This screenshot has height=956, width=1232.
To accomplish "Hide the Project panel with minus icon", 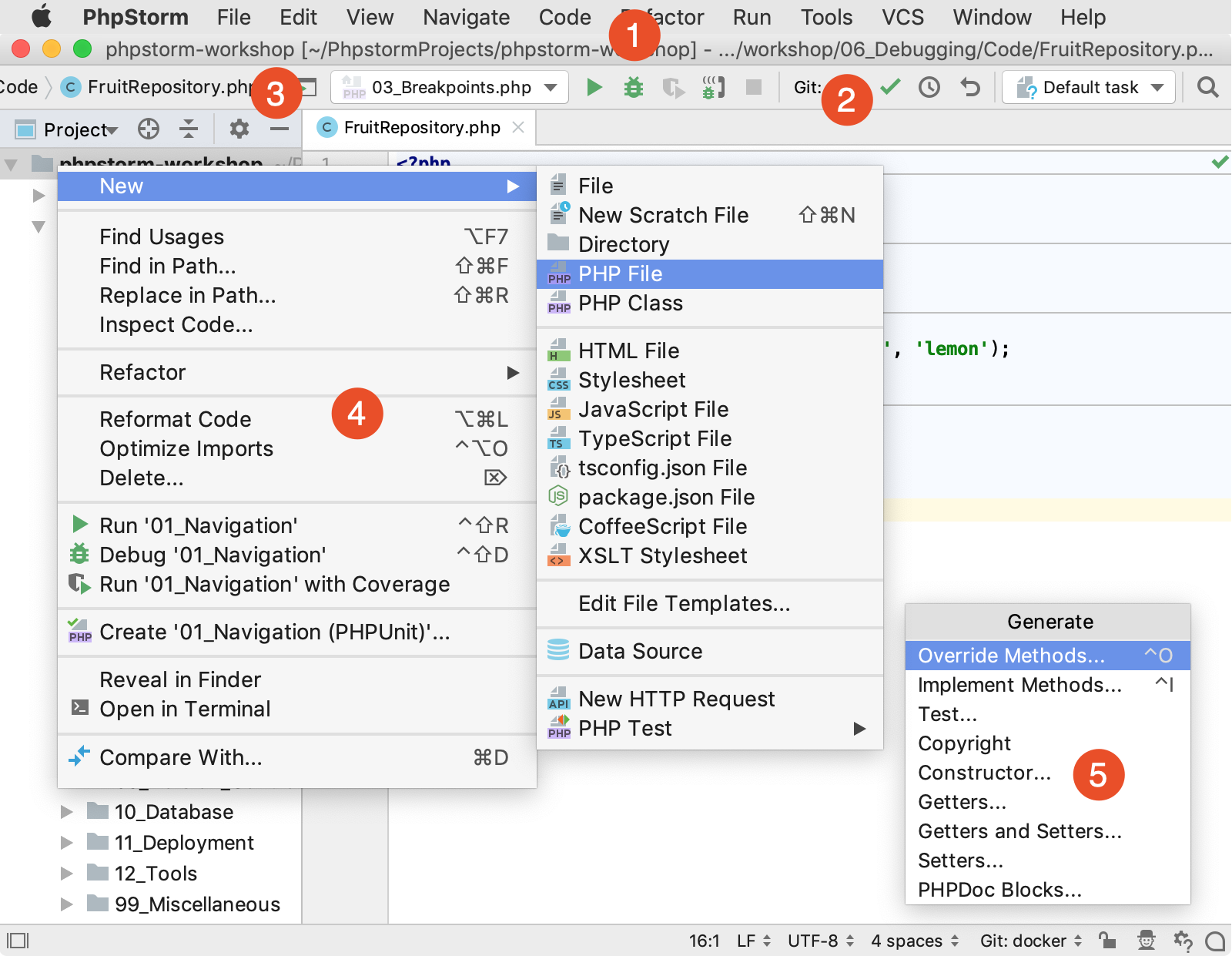I will pos(280,129).
